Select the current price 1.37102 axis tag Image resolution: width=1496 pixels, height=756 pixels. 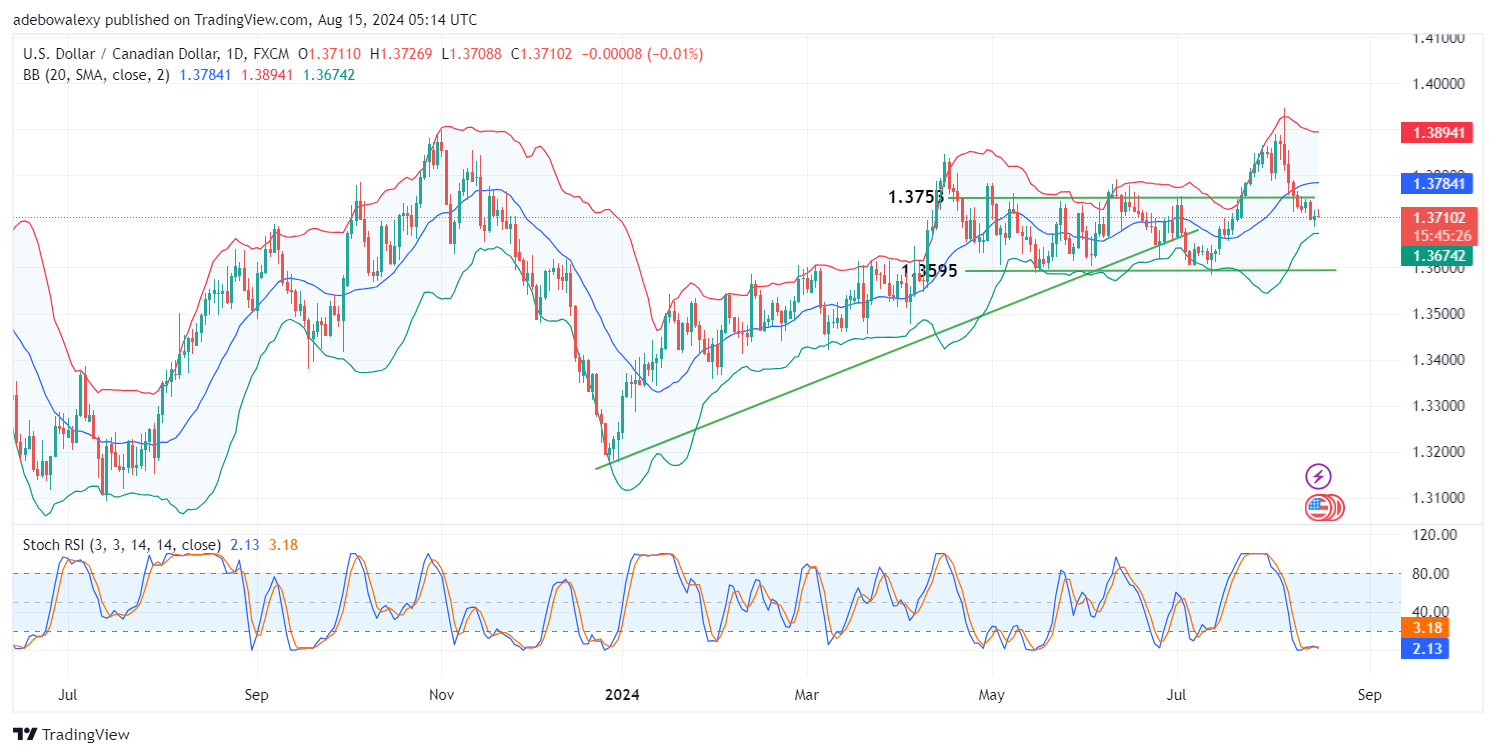coord(1440,218)
